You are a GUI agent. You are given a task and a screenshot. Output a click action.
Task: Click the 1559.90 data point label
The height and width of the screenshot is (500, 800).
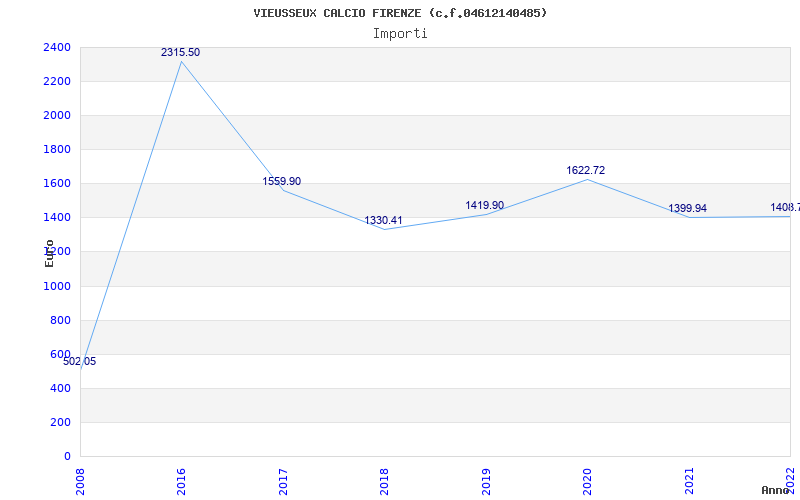coord(282,182)
